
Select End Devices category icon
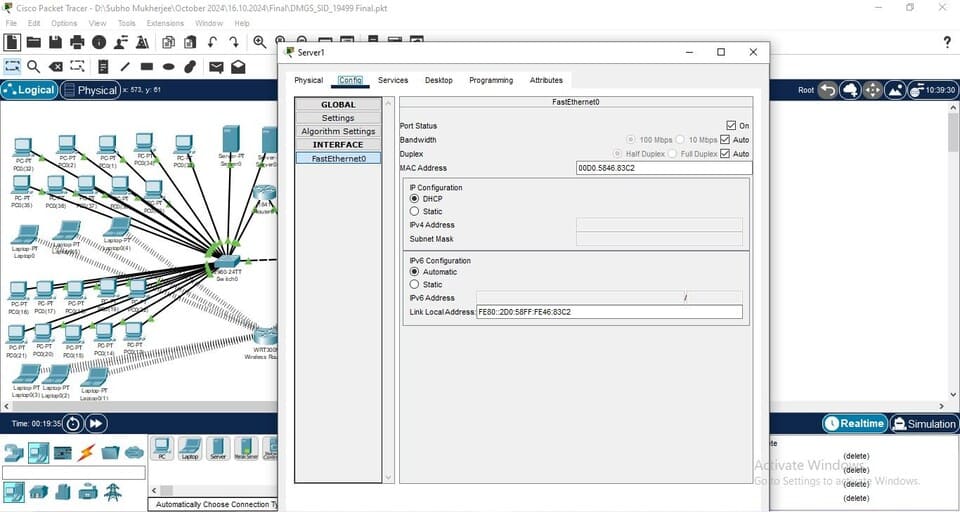[x=38, y=453]
